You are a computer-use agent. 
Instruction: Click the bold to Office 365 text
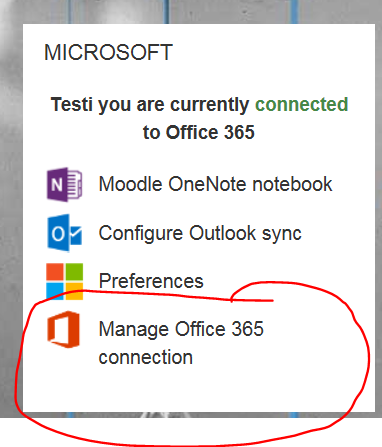199,132
